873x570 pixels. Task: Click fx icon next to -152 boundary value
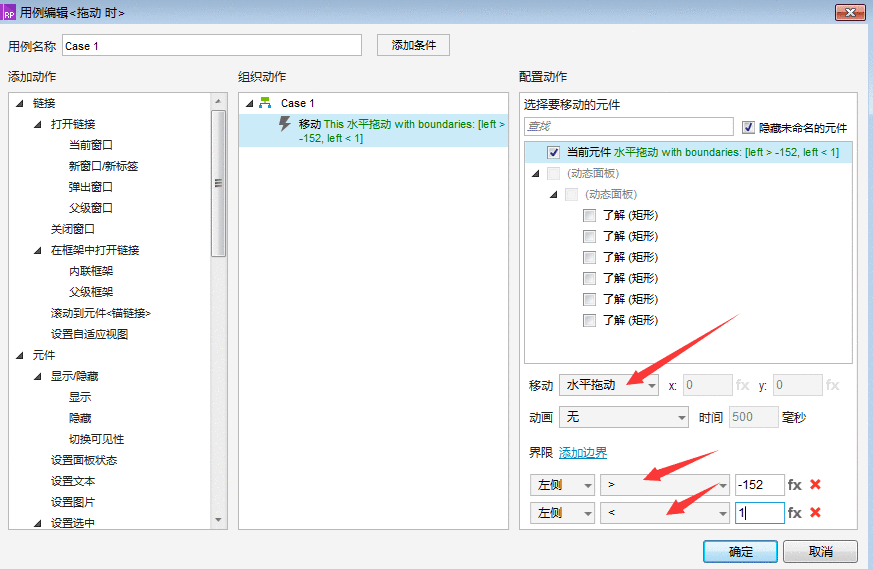[x=794, y=485]
